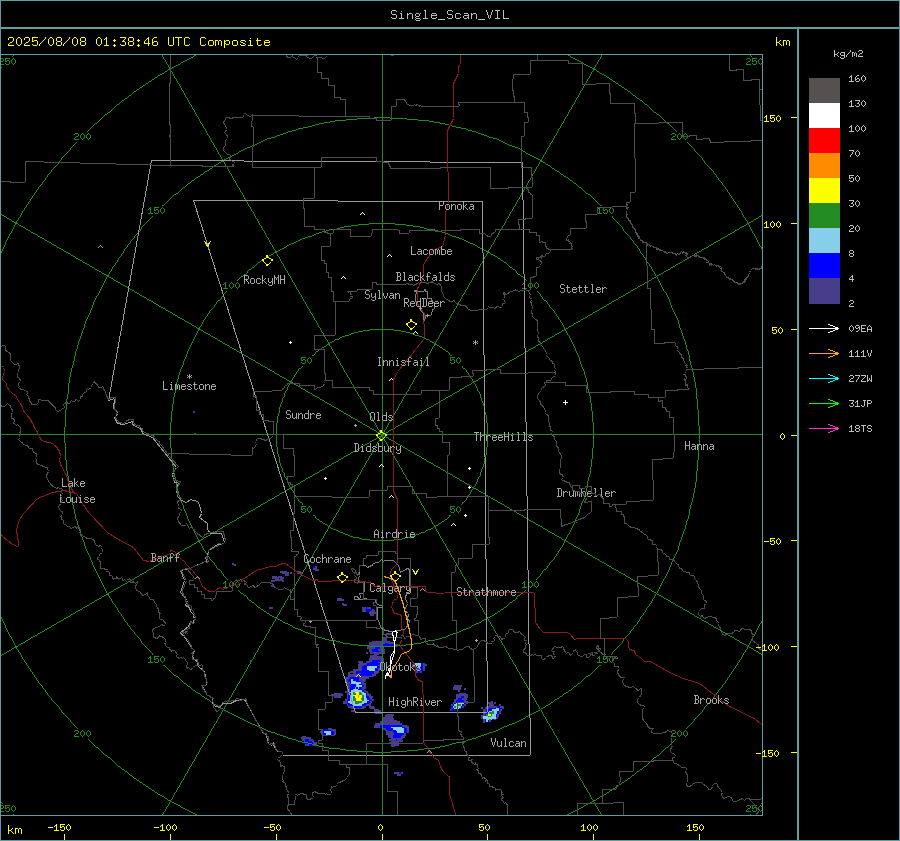Click the Lake Louise label

(x=77, y=491)
